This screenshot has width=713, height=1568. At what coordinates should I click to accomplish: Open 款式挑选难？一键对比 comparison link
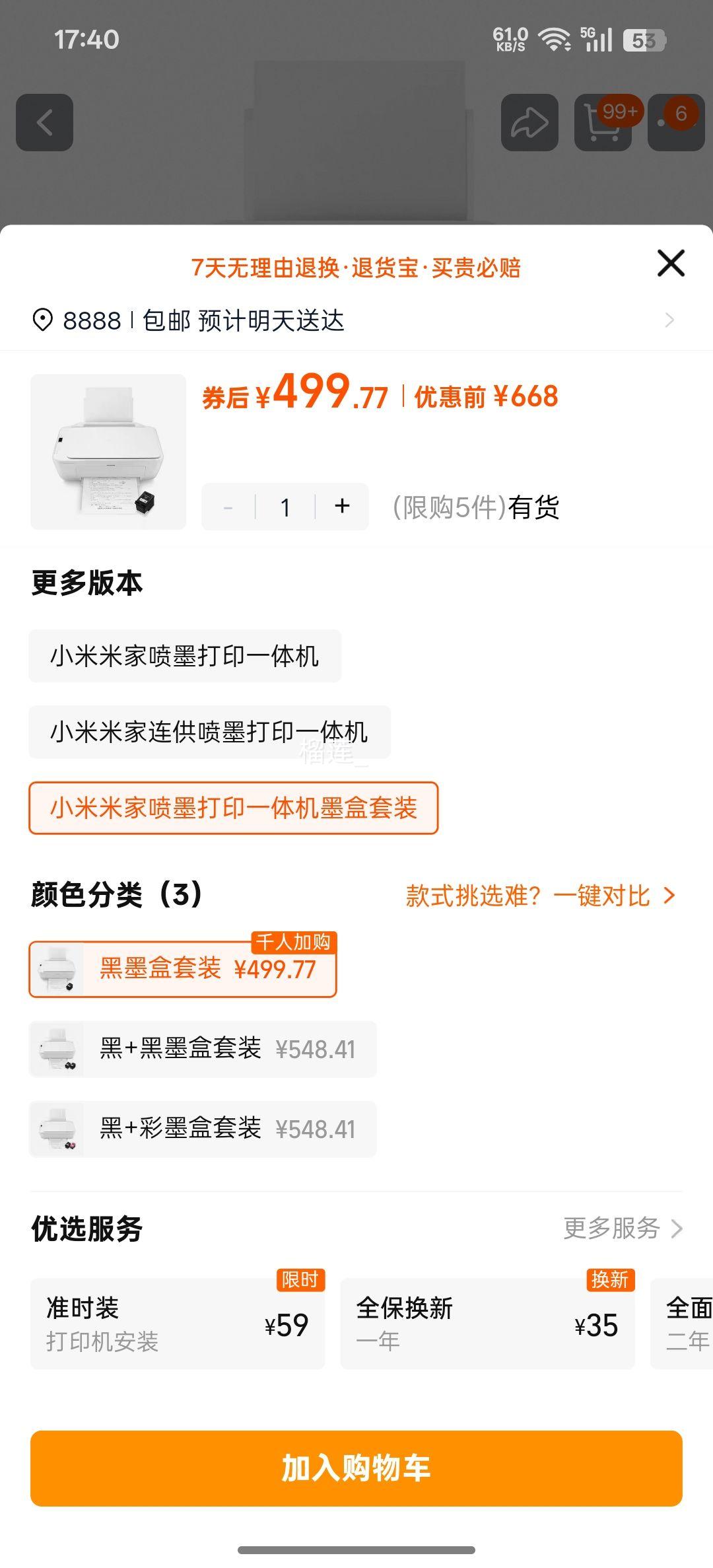(540, 896)
